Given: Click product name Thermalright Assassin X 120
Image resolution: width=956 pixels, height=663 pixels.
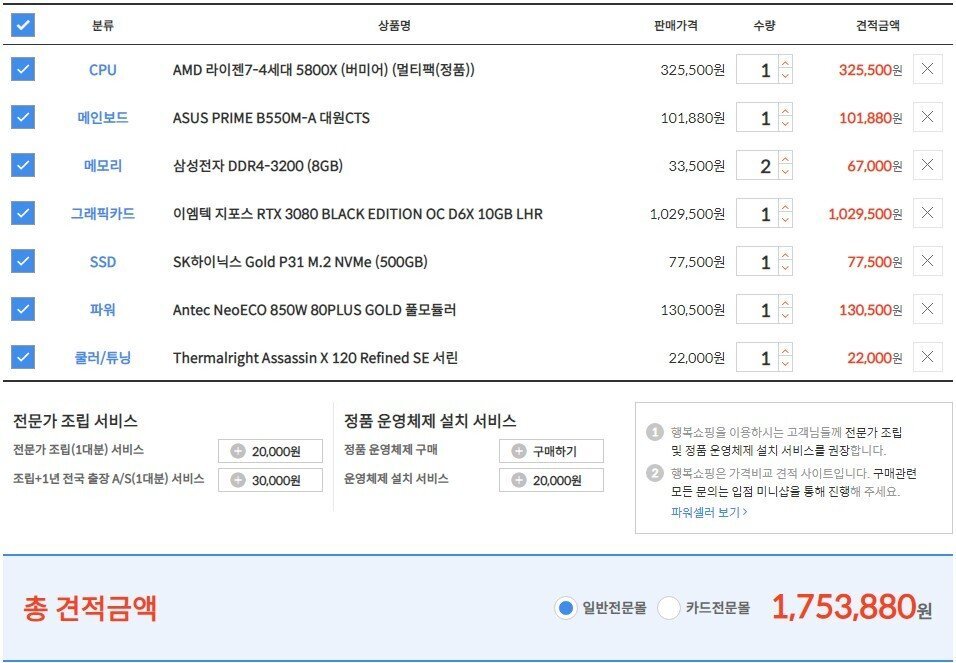Looking at the screenshot, I should point(315,358).
